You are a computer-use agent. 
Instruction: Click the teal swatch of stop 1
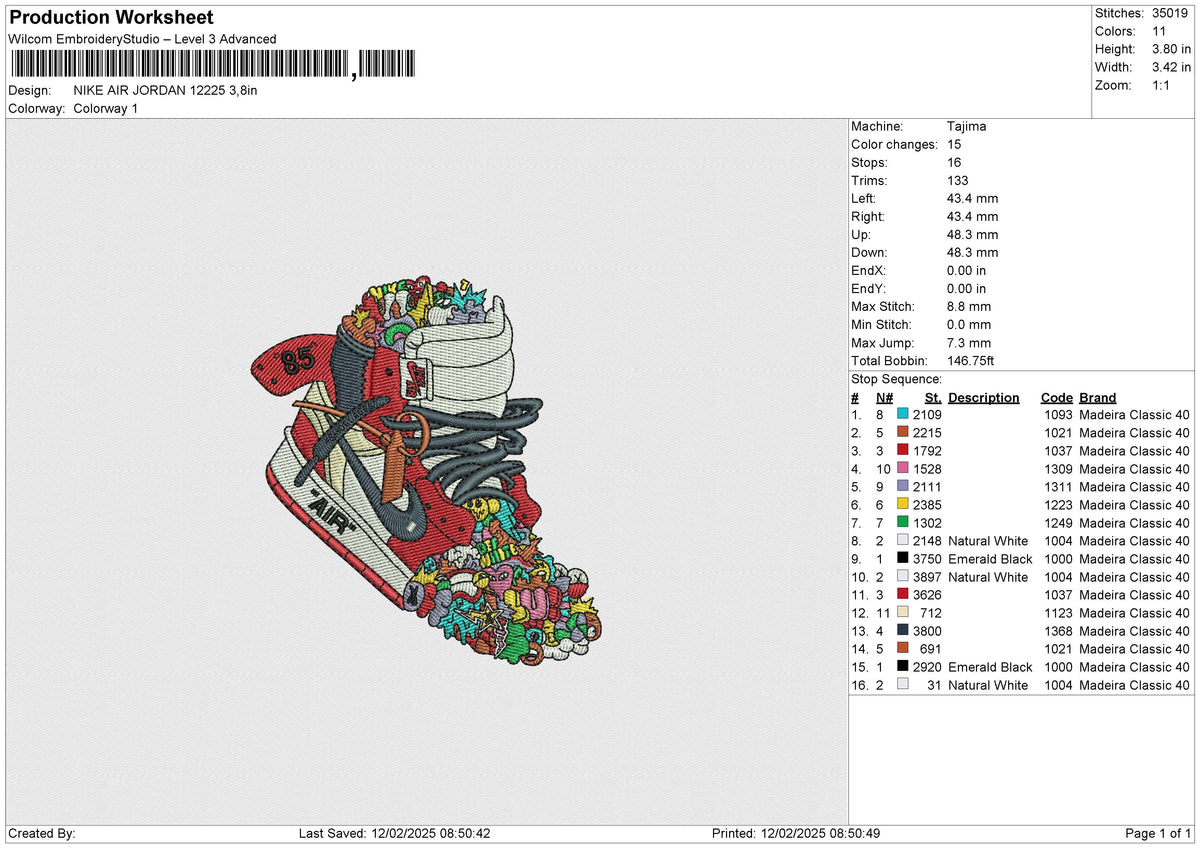pyautogui.click(x=903, y=415)
